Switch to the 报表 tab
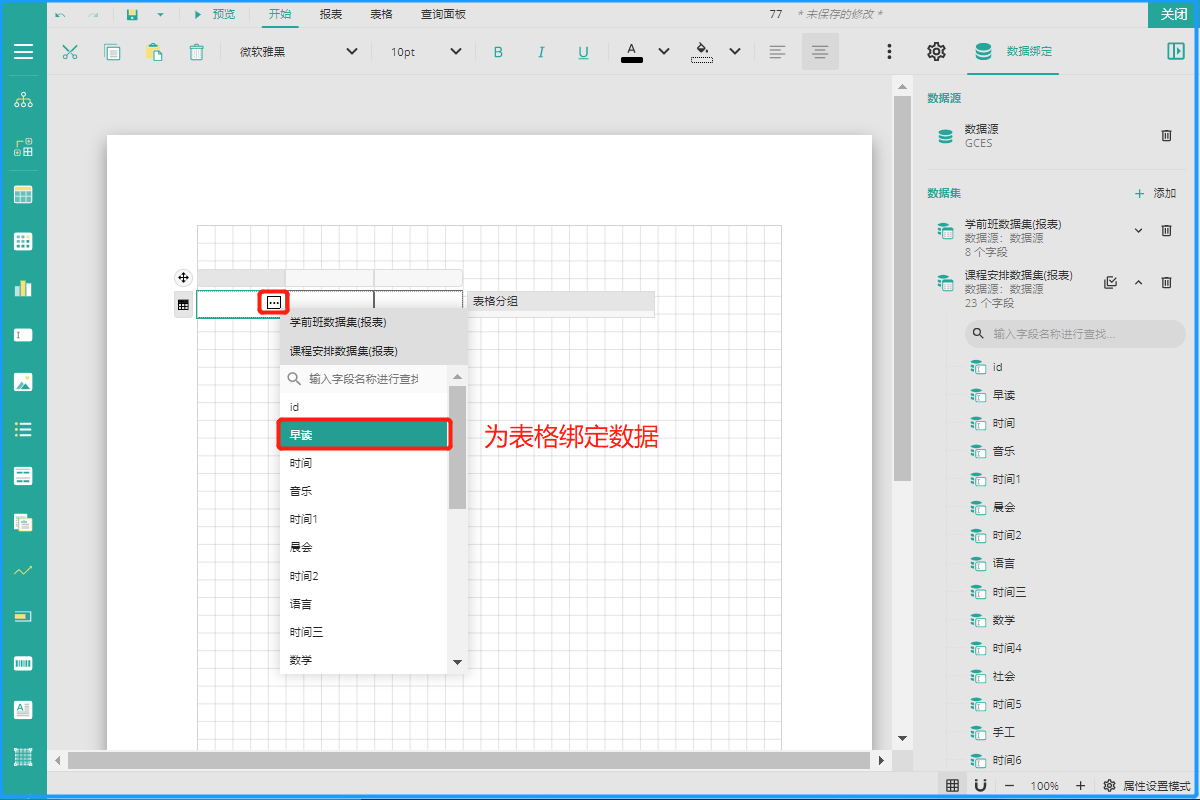This screenshot has width=1200, height=800. [x=331, y=14]
